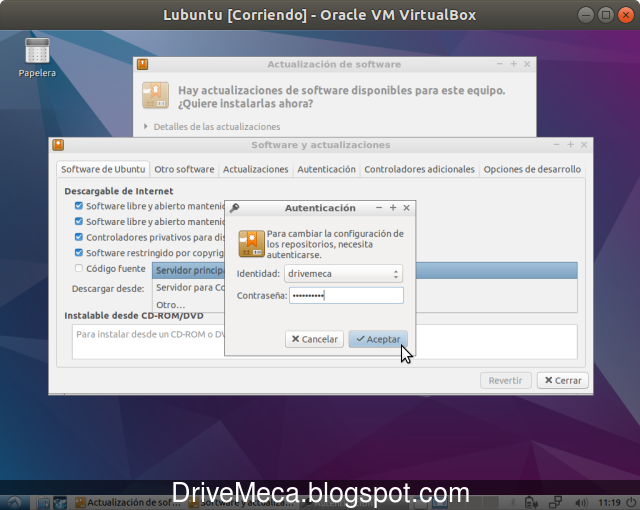Click the package icon in the Autenticación dialog
The width and height of the screenshot is (640, 510).
pos(251,244)
